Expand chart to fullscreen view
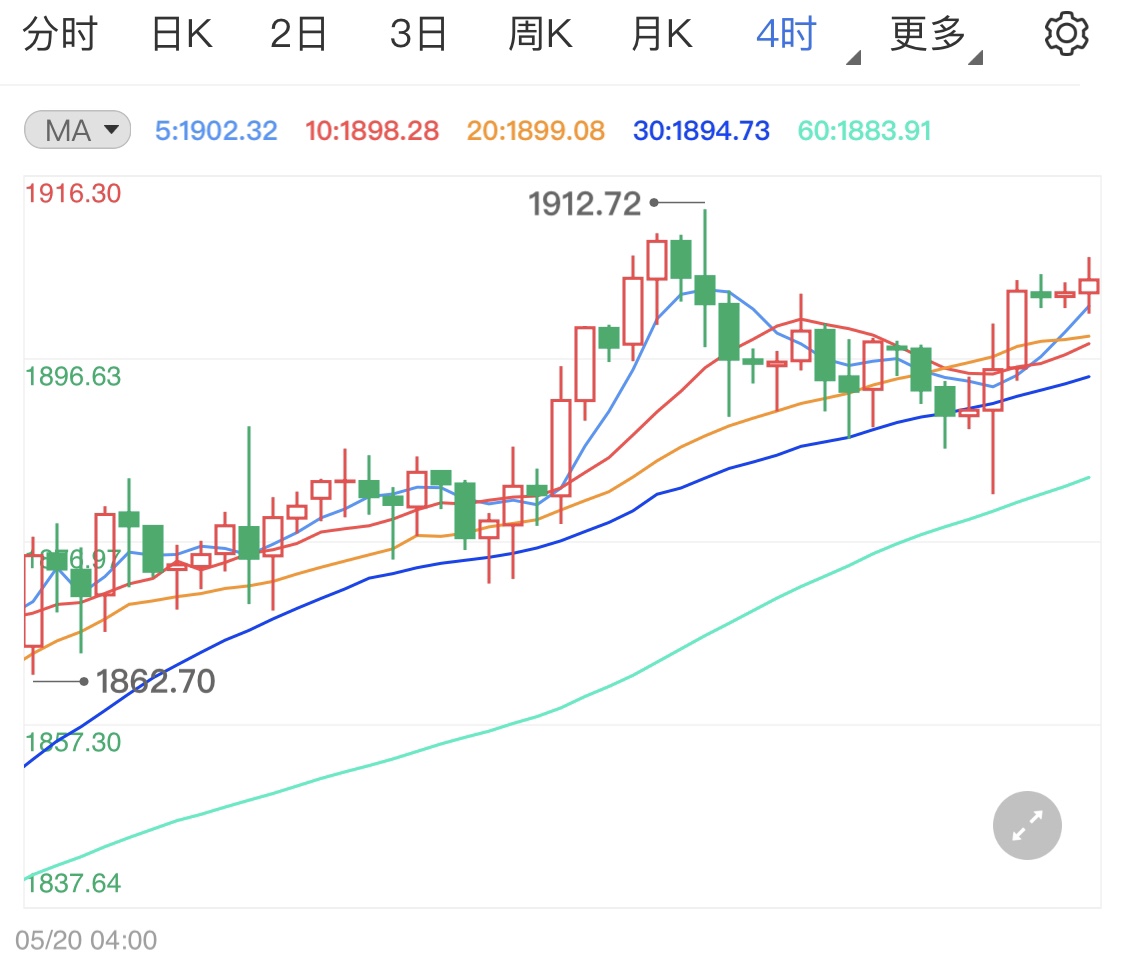The width and height of the screenshot is (1125, 960). coord(1027,825)
